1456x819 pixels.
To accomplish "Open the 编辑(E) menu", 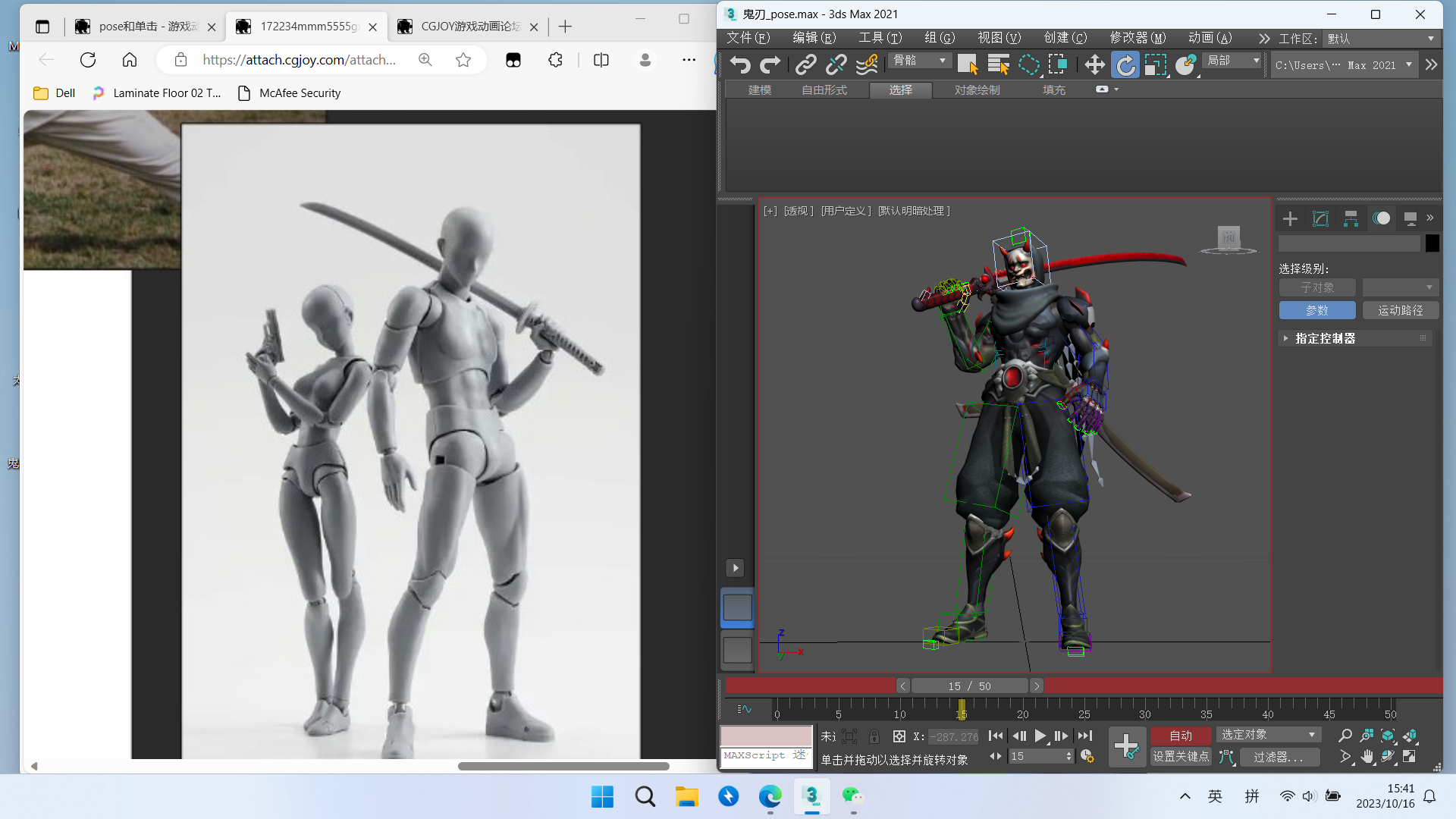I will (814, 38).
